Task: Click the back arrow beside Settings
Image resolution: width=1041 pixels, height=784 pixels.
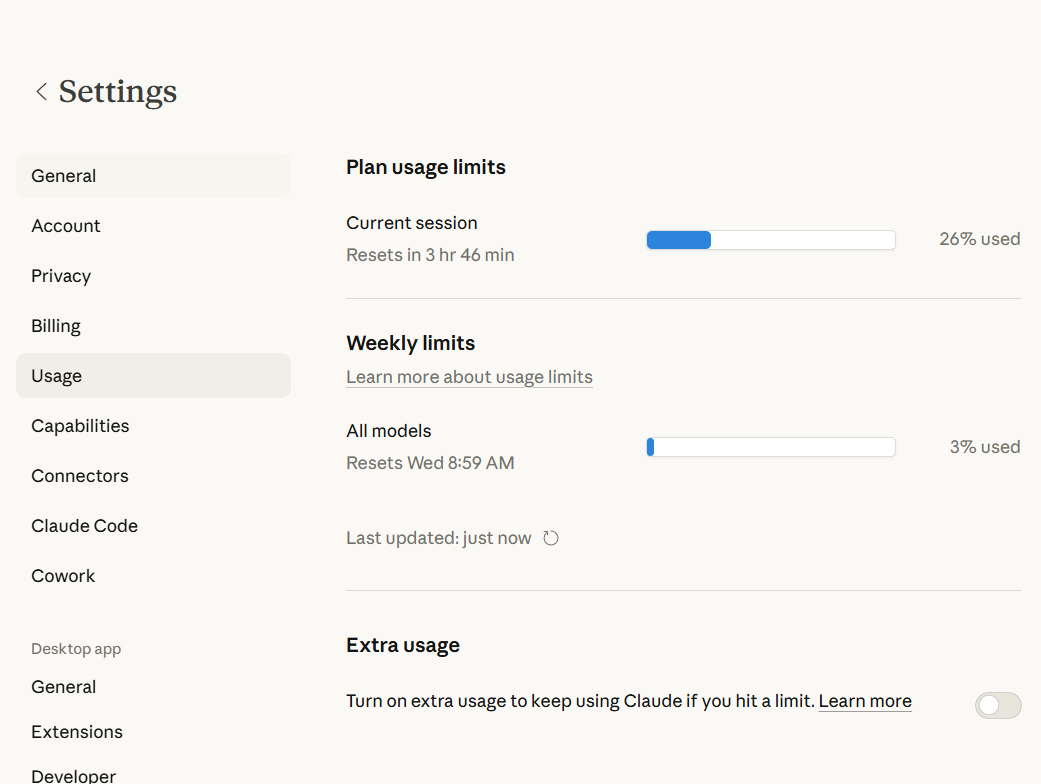Action: pos(41,92)
